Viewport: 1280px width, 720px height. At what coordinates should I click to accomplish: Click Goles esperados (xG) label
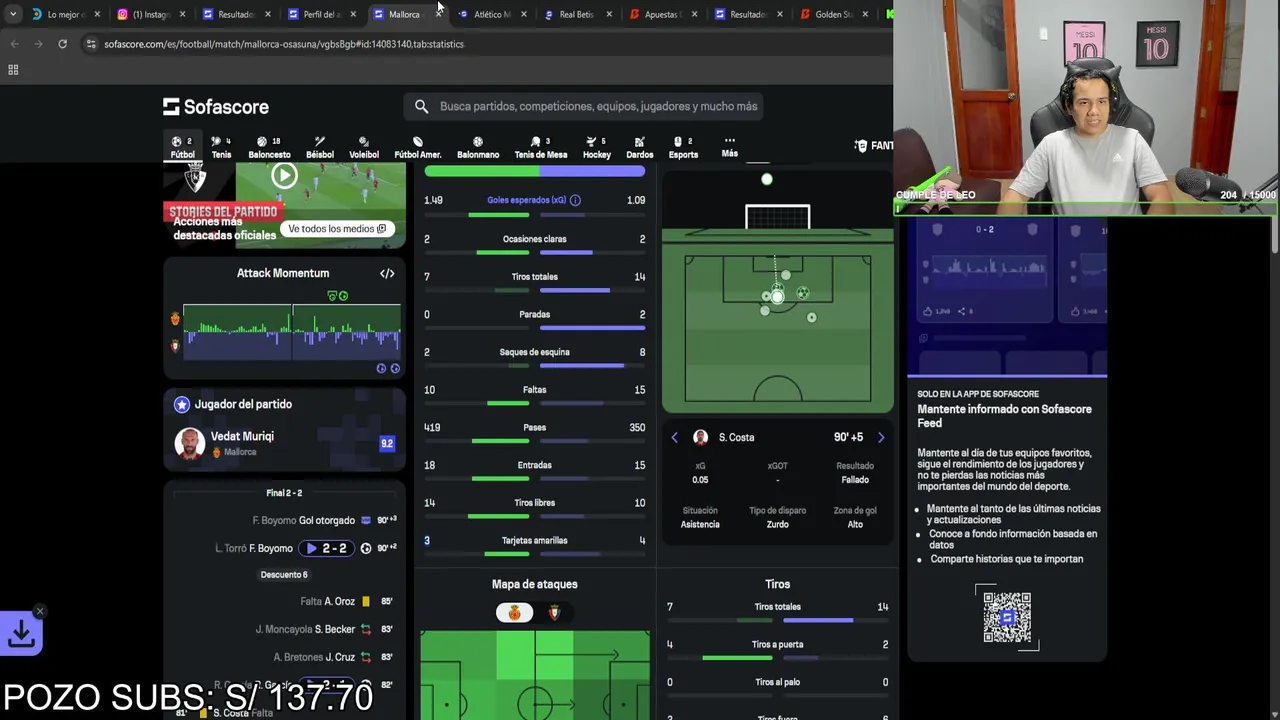click(526, 200)
